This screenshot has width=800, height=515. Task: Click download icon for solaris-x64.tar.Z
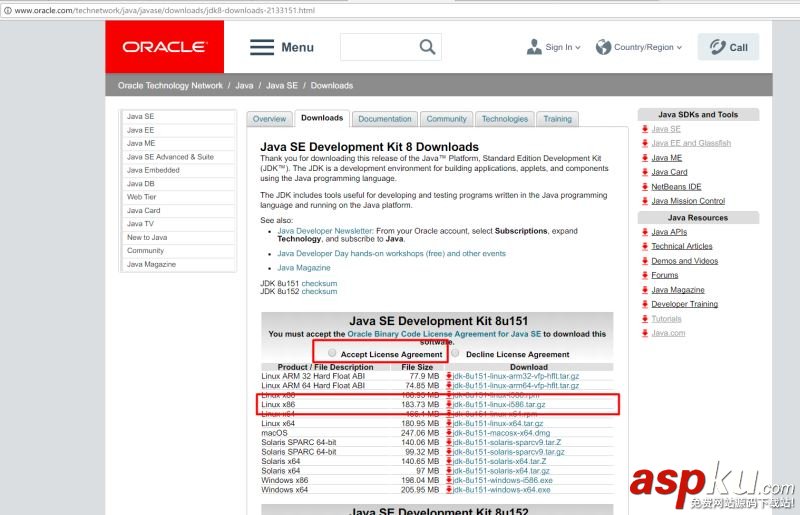(449, 461)
